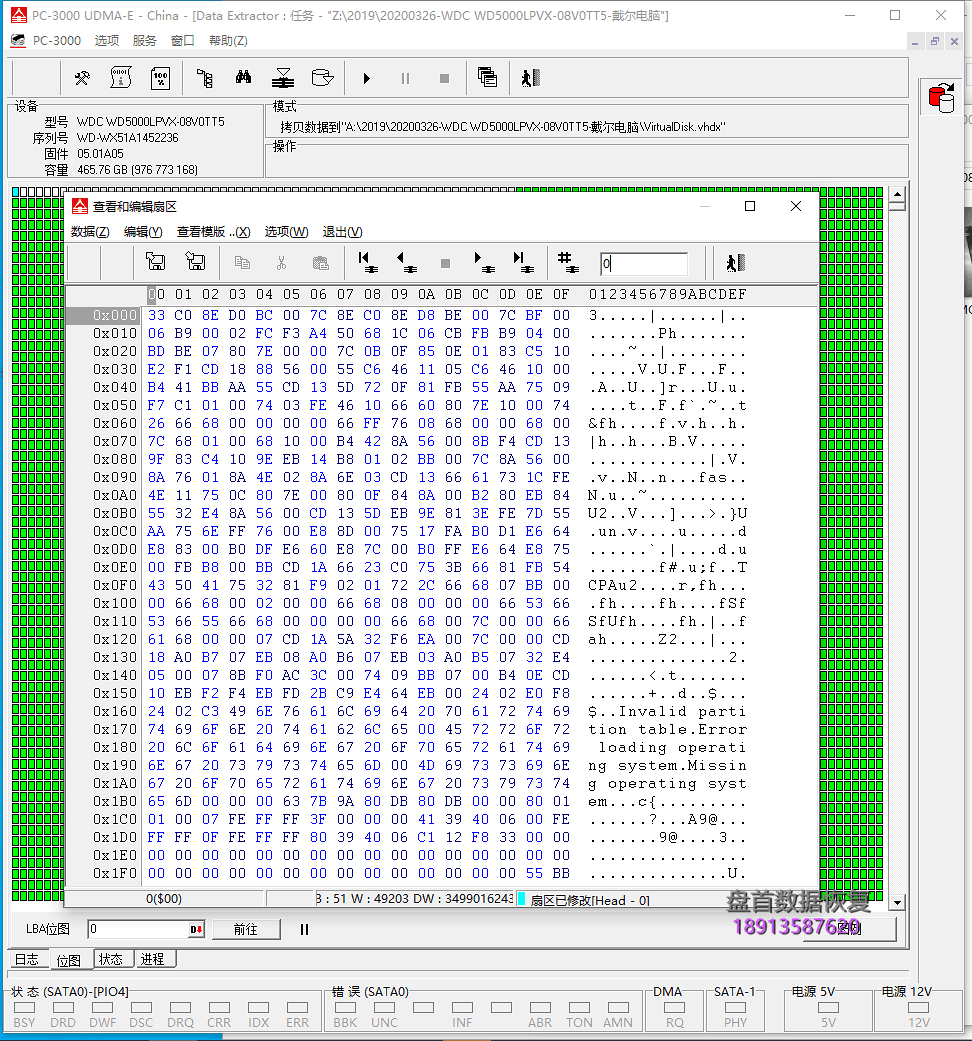Open the 服务 menu
The height and width of the screenshot is (1041, 972).
pyautogui.click(x=144, y=40)
